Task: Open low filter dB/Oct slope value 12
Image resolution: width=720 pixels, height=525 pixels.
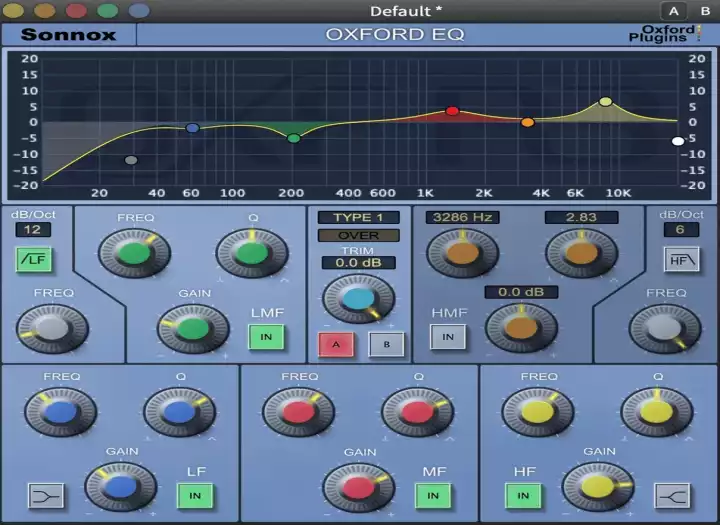Action: click(33, 230)
